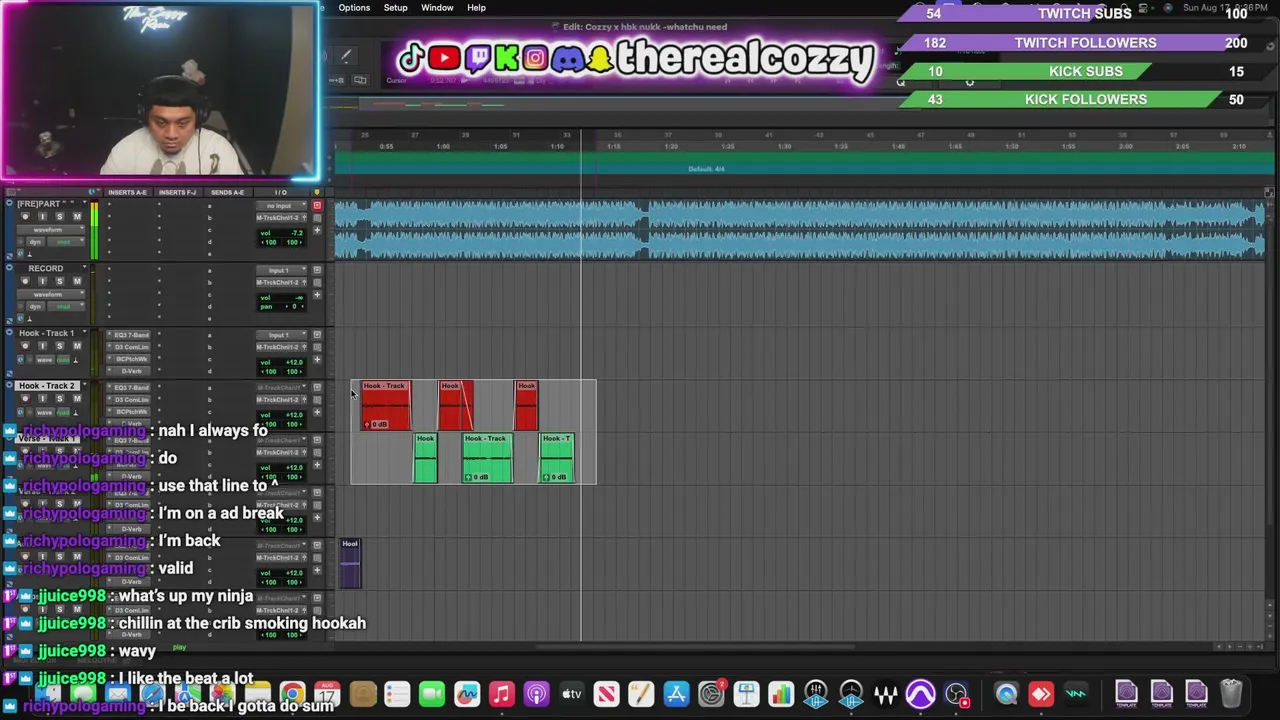
Task: Record-arm the [FRE]PART track
Action: (25, 216)
